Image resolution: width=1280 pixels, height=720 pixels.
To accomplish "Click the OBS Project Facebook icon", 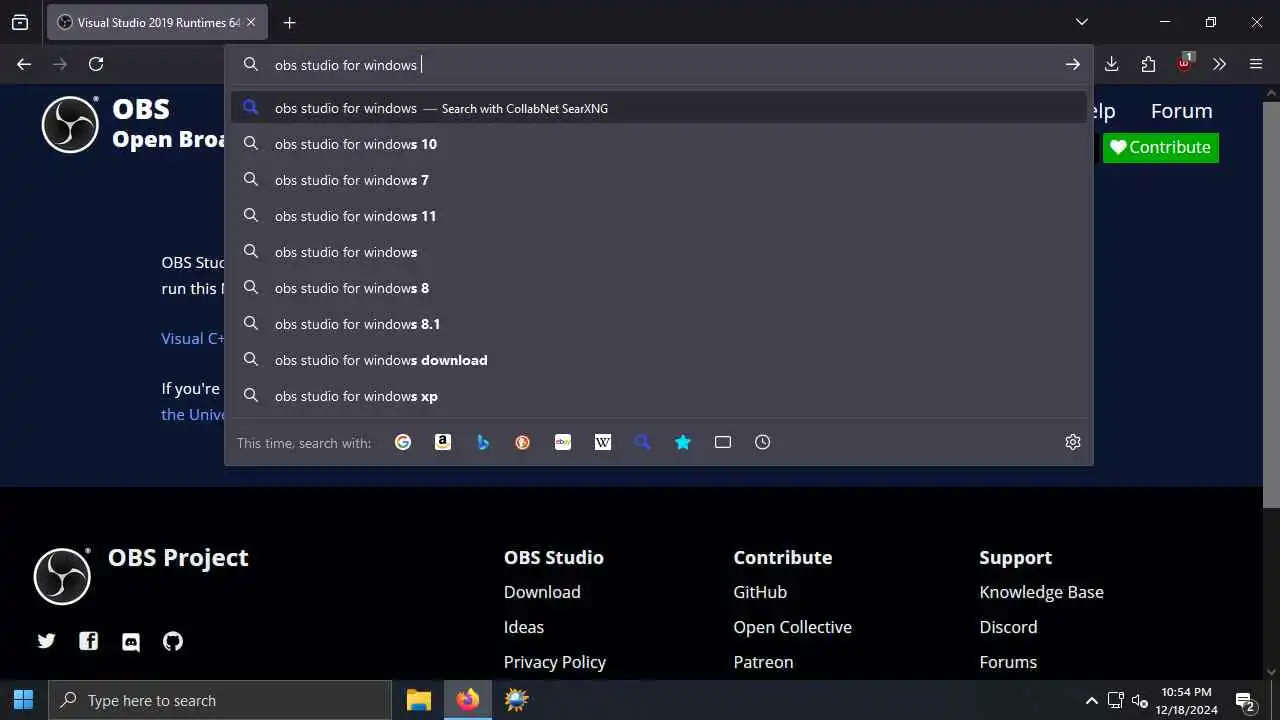I will pos(89,641).
